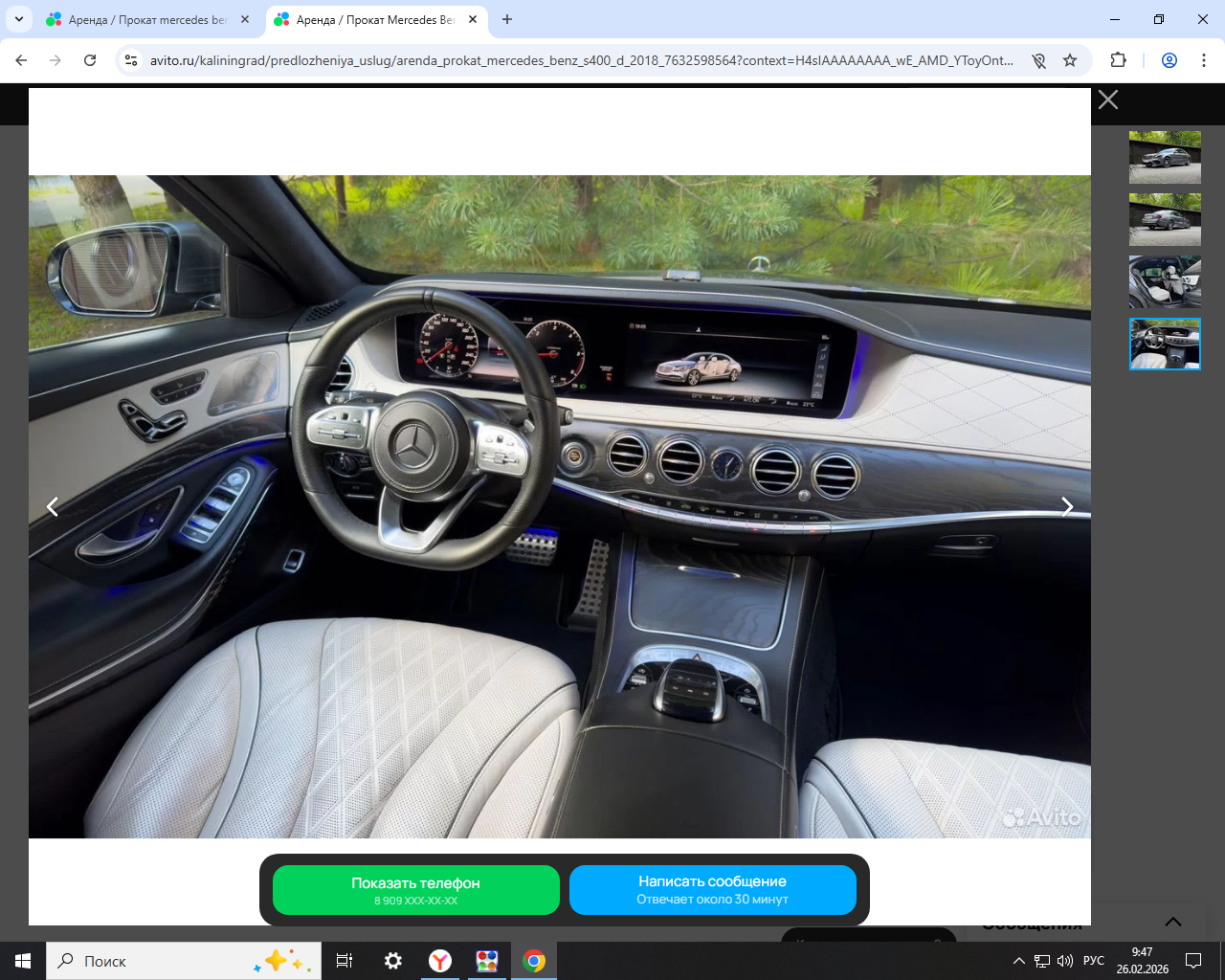Select the second car thumbnail
The width and height of the screenshot is (1225, 980).
[x=1165, y=220]
